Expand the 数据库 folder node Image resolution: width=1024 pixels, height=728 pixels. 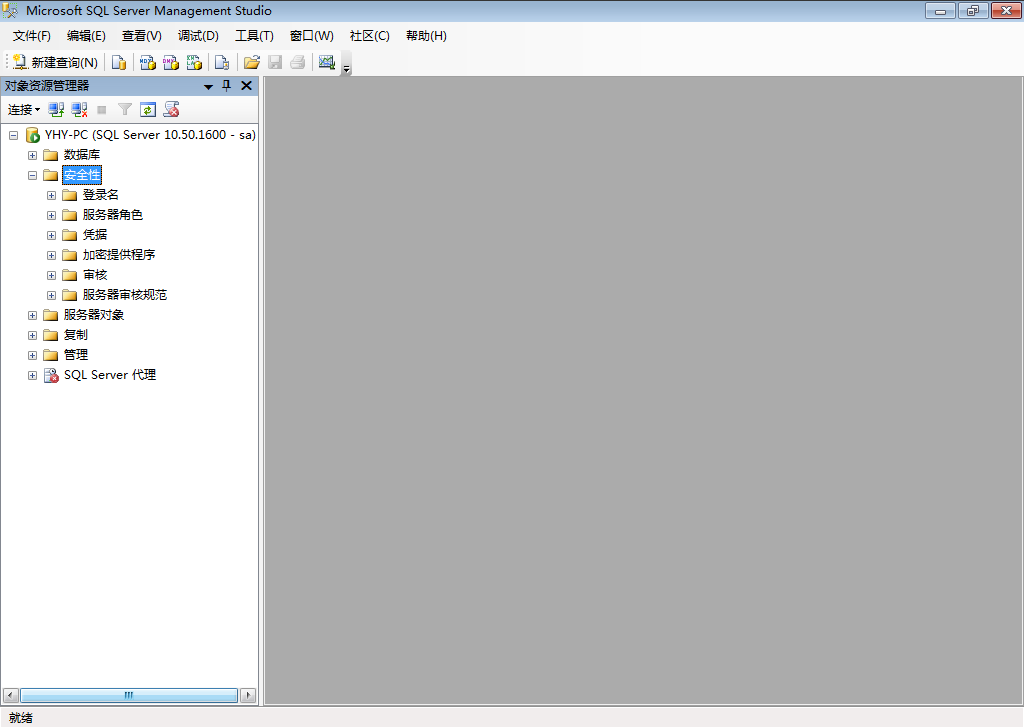tap(32, 155)
